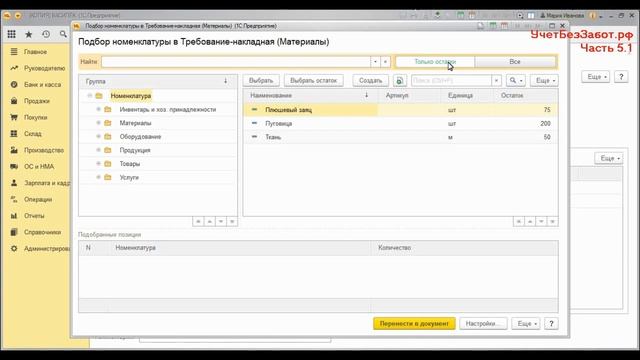Open lower Еще menu in background window
Viewport: 640px width, 360px height.
pos(609,158)
